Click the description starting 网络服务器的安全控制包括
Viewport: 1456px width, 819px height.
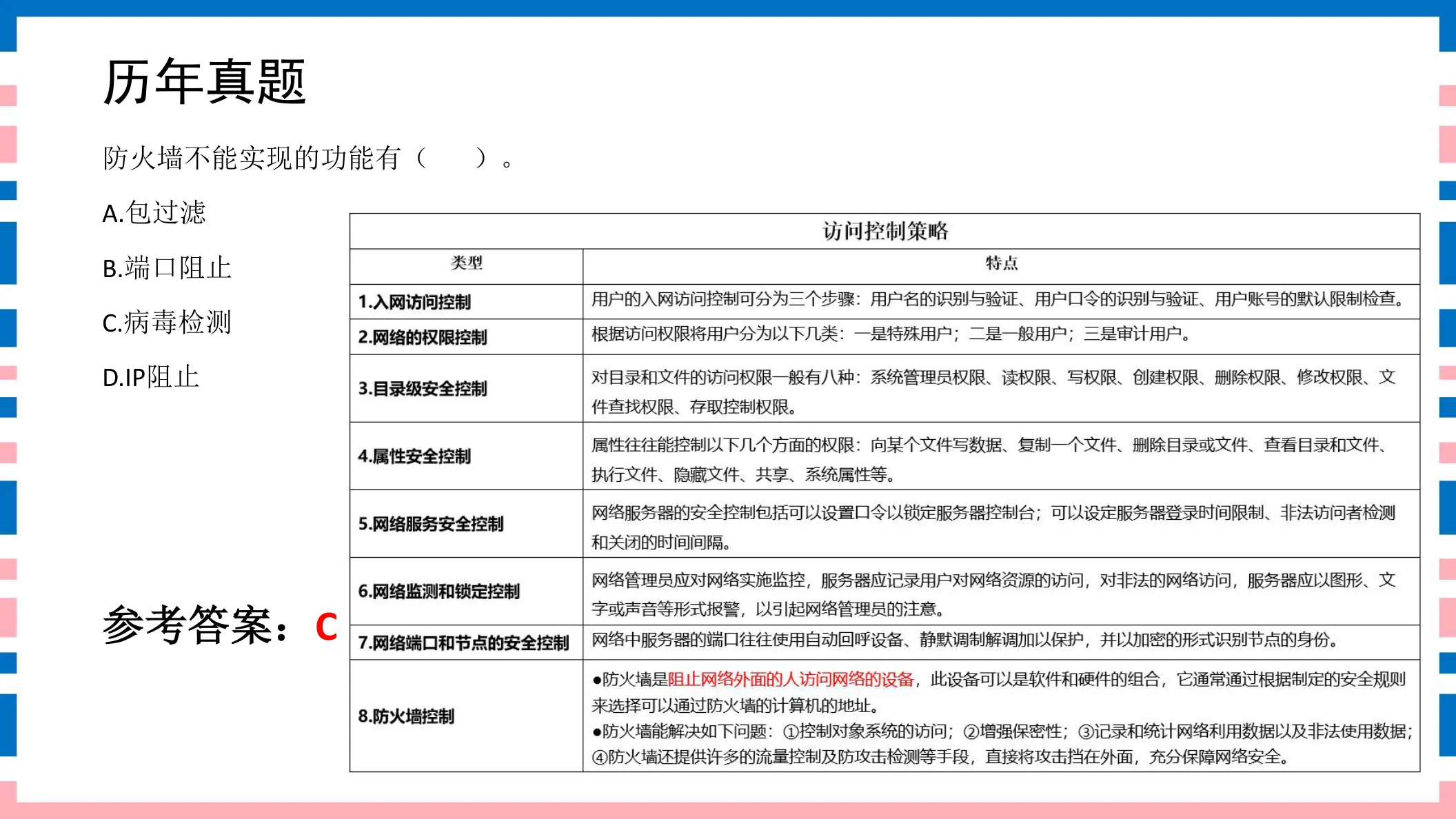993,527
